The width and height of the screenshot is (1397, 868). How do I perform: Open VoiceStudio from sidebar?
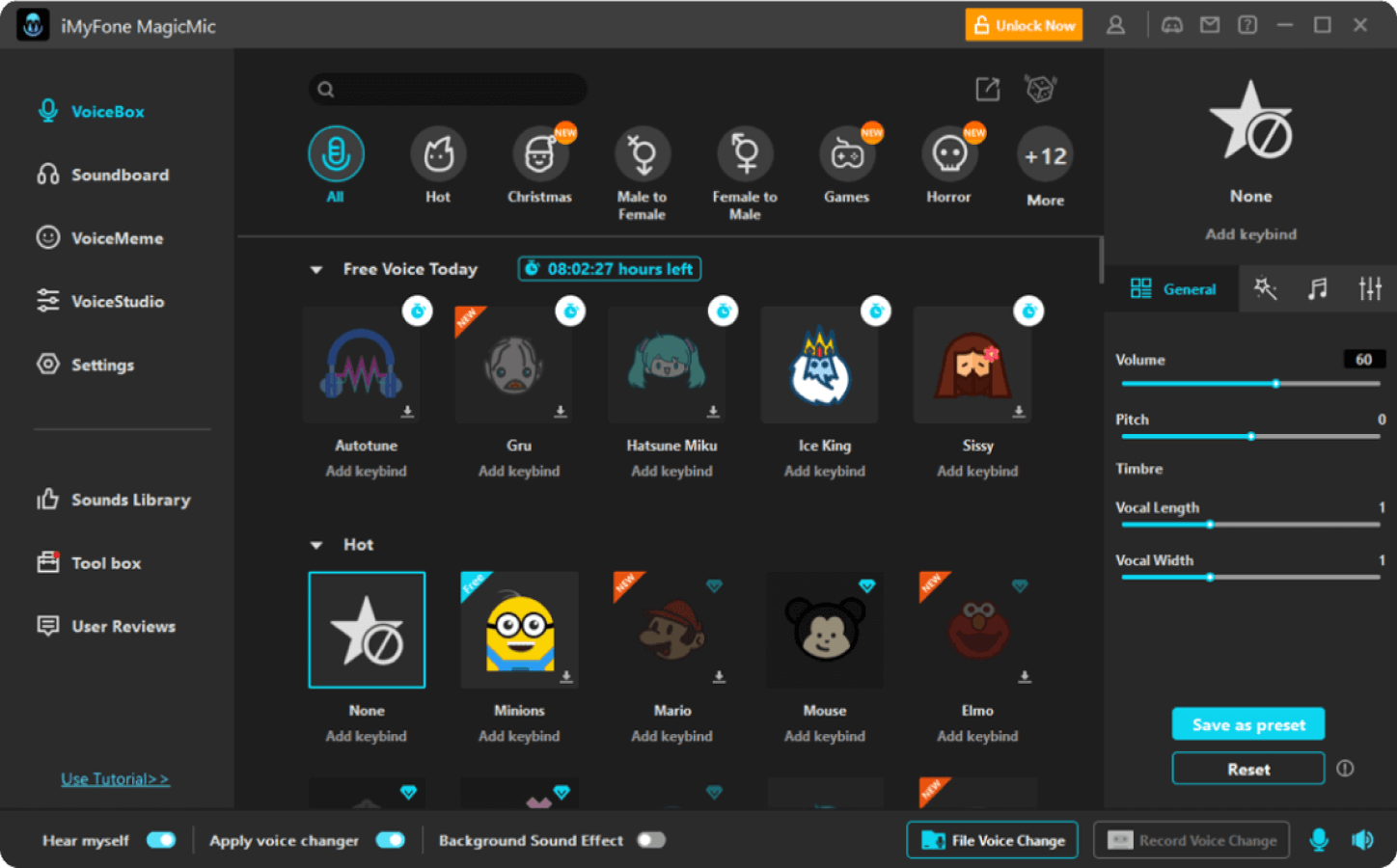pyautogui.click(x=100, y=301)
